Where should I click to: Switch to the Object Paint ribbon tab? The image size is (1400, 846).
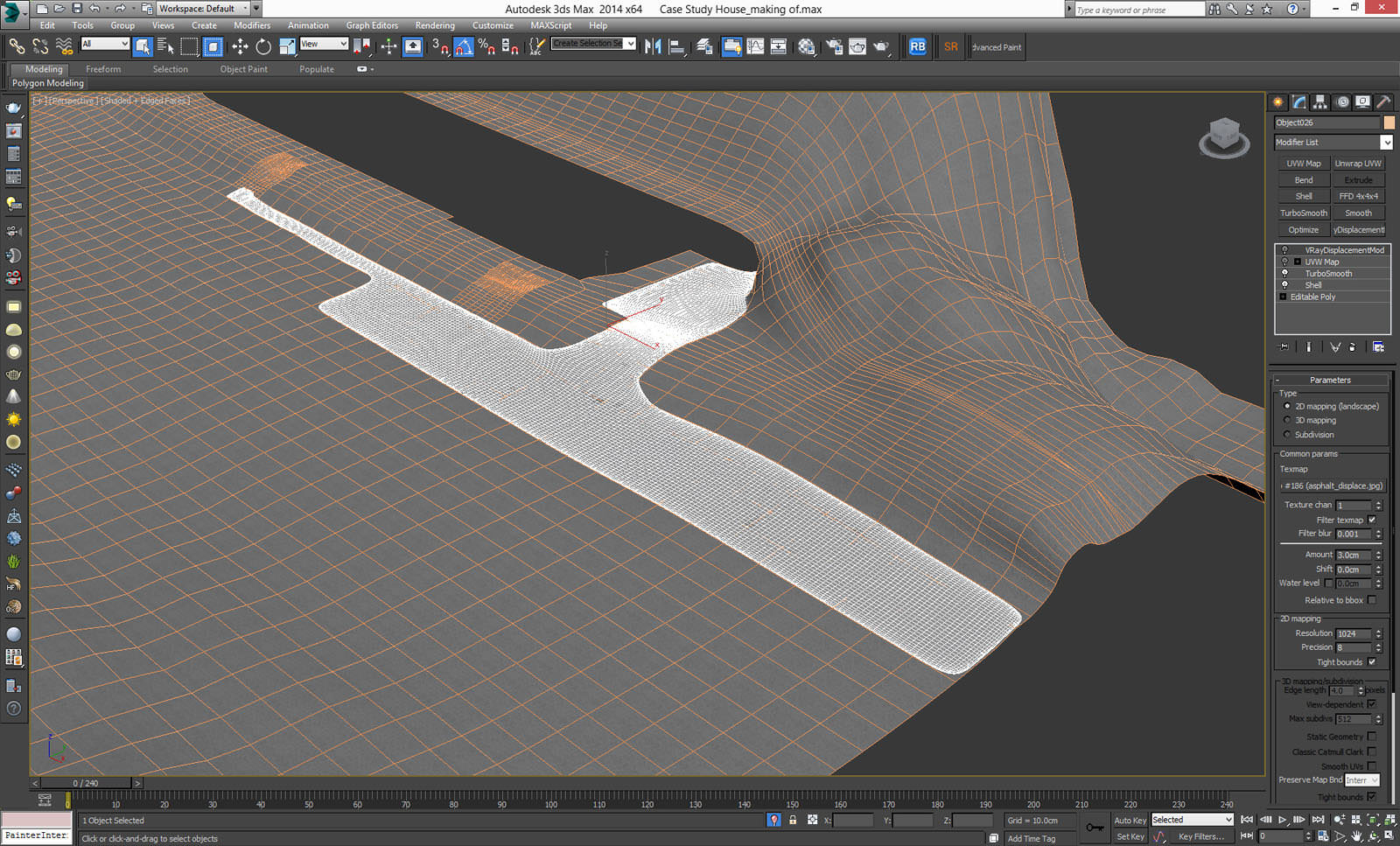(244, 69)
